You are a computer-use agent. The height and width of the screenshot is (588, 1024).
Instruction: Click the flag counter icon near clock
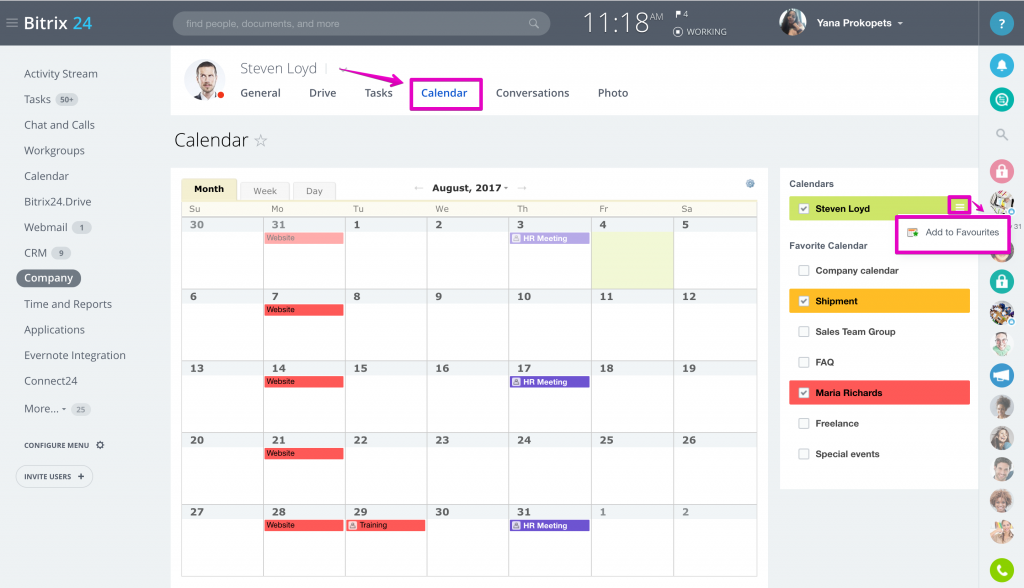[x=681, y=14]
